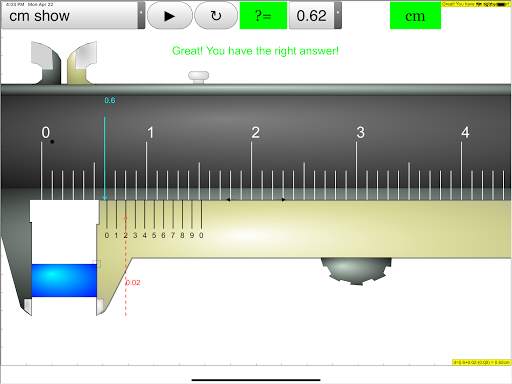This screenshot has width=512, height=384.
Task: Click the lock screw on top of the caliper
Action: [199, 78]
